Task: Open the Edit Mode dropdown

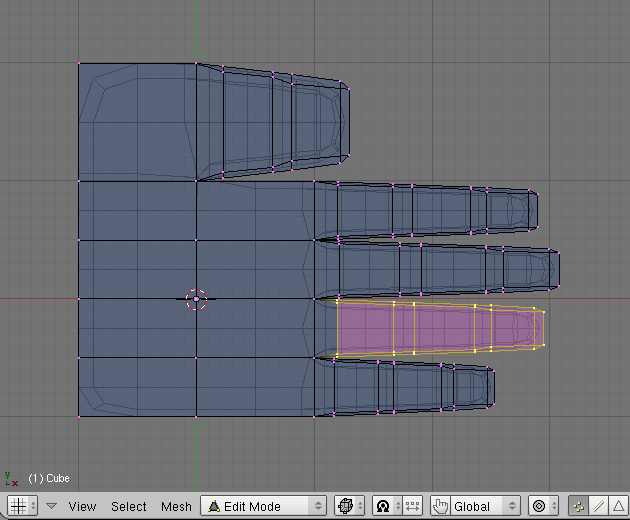Action: click(264, 506)
